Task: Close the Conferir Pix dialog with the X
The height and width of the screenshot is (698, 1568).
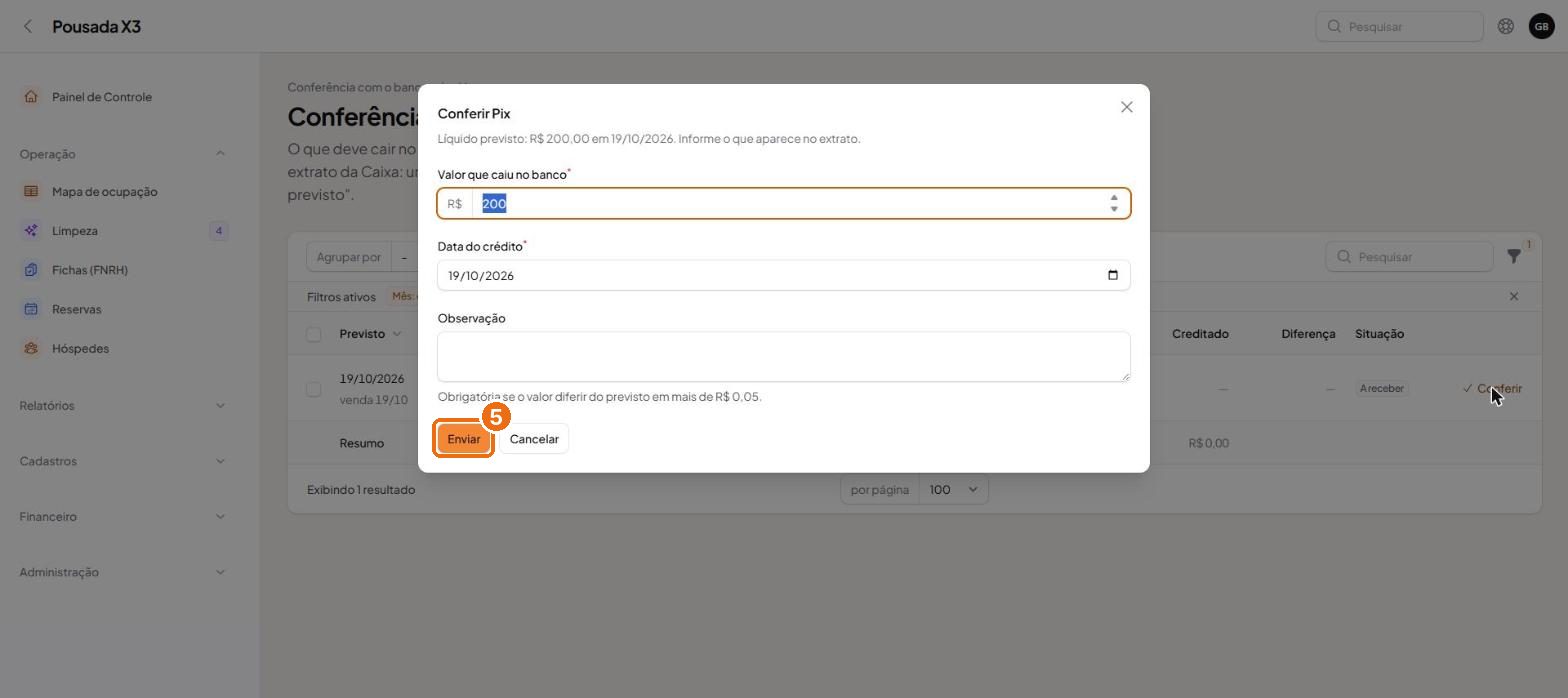Action: pyautogui.click(x=1126, y=107)
